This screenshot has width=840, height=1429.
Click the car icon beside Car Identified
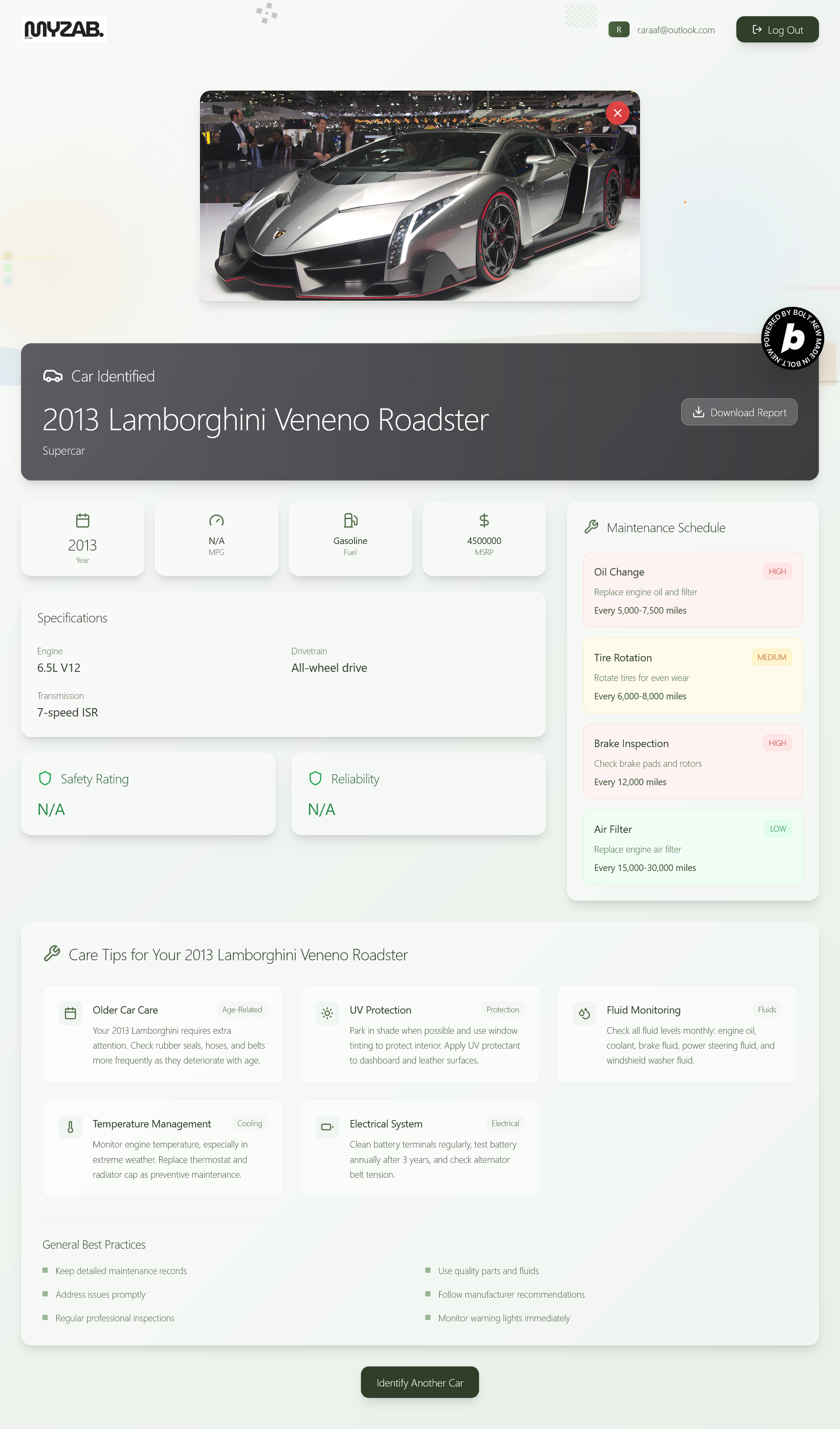coord(52,376)
